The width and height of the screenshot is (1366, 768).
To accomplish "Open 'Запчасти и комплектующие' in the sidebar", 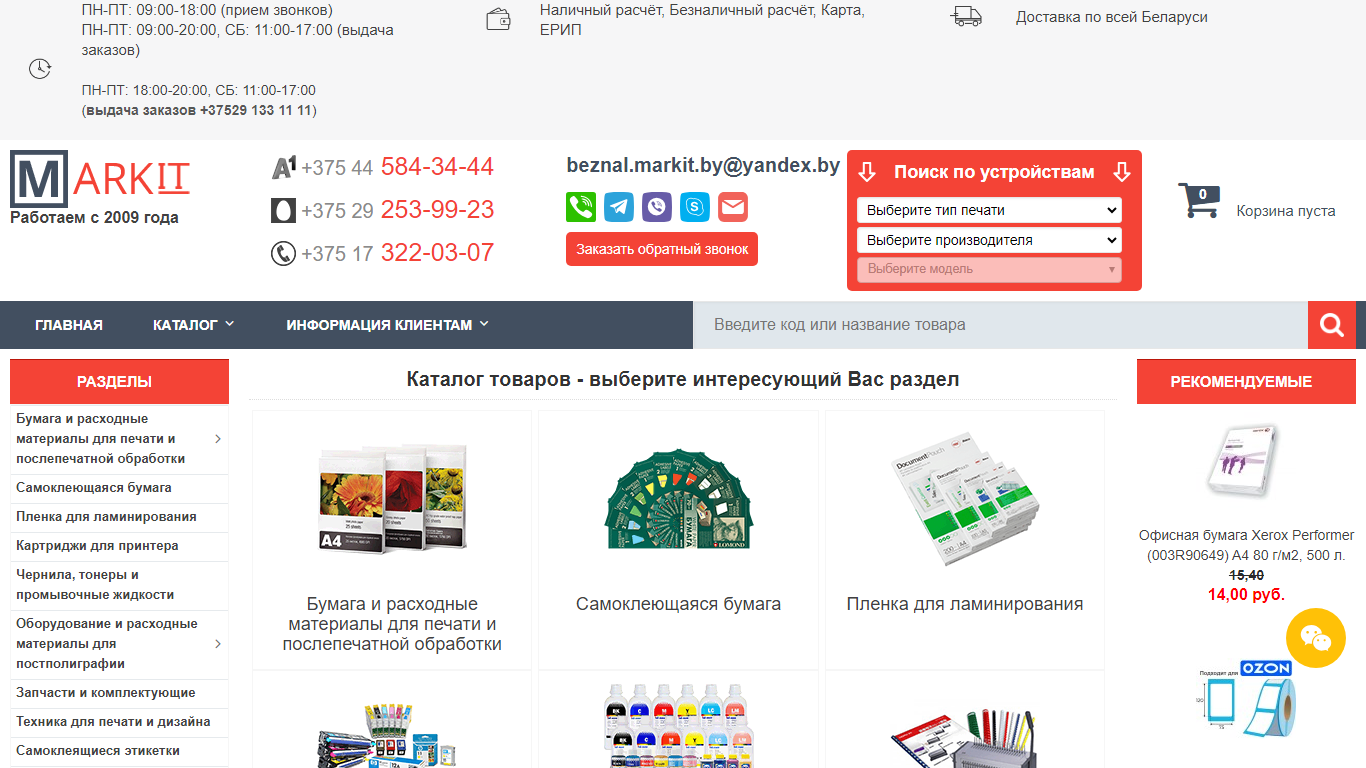I will (x=106, y=693).
